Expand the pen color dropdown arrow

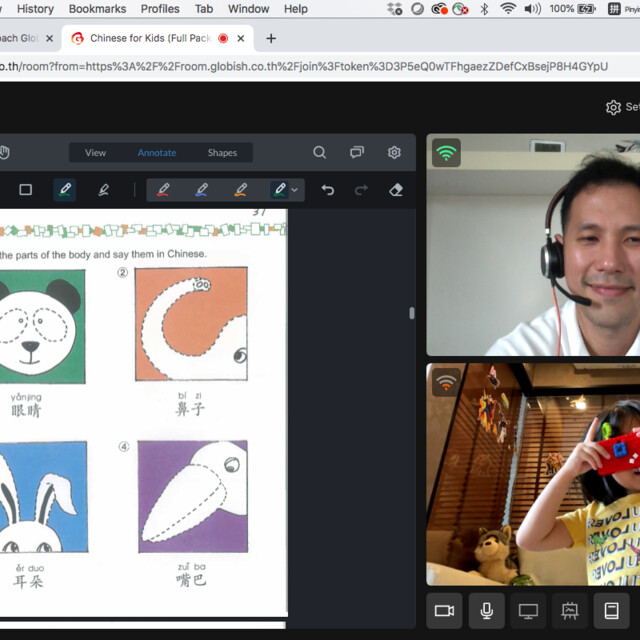coord(294,190)
